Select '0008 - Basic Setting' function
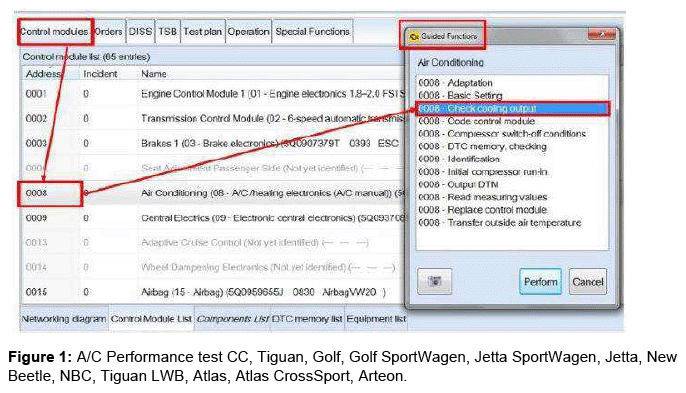This screenshot has width=686, height=393. click(x=460, y=95)
